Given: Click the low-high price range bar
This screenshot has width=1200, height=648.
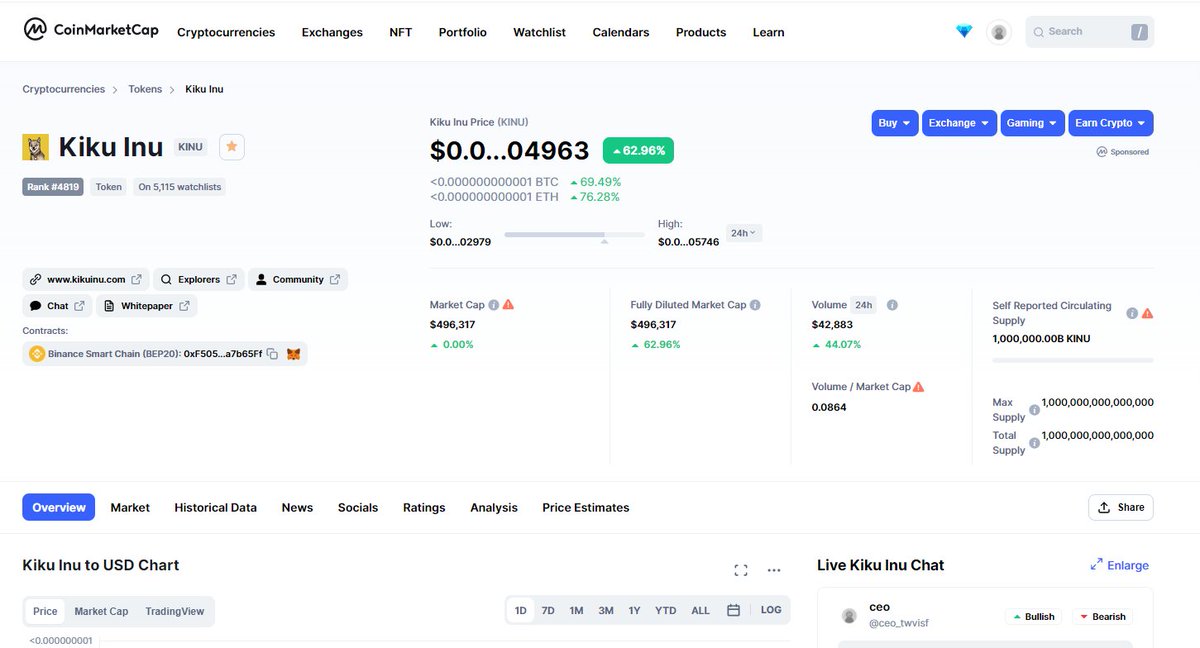Looking at the screenshot, I should click(x=574, y=234).
